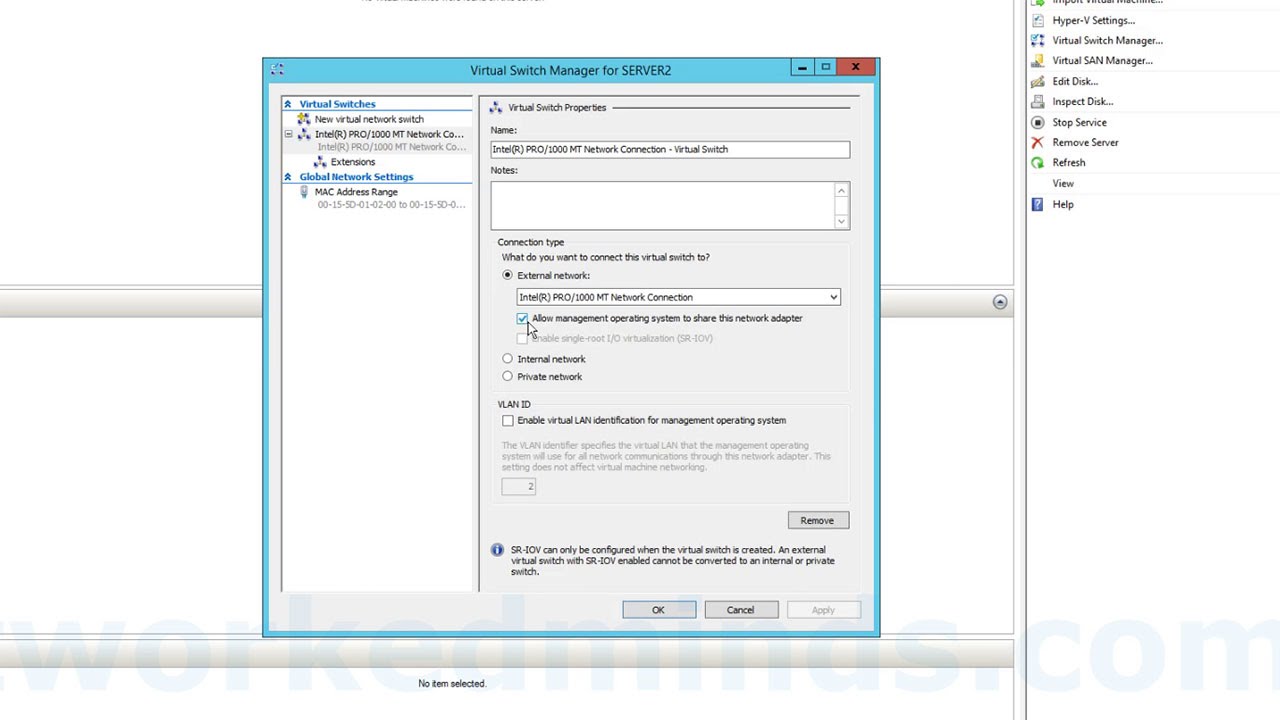This screenshot has width=1280, height=720.
Task: Click into the switch Name field
Action: point(670,149)
